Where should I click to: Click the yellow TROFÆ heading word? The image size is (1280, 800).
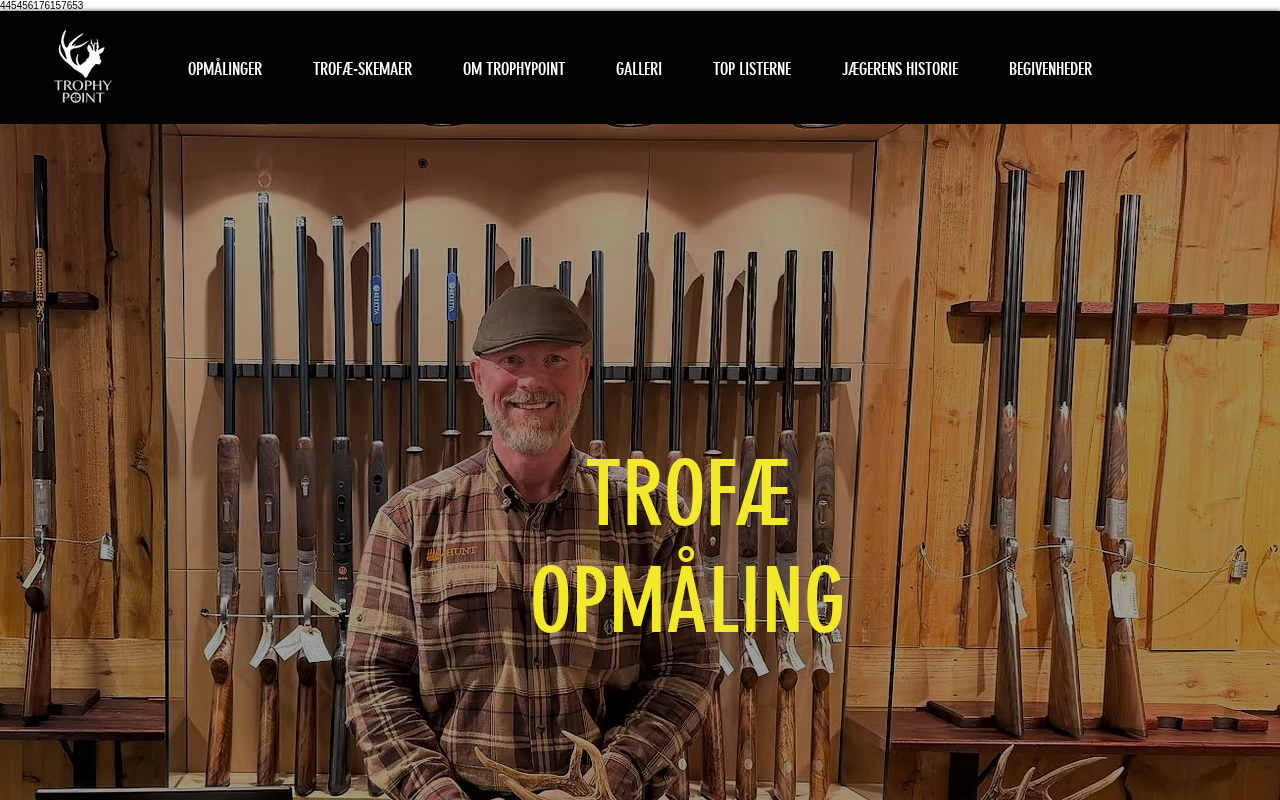click(689, 492)
